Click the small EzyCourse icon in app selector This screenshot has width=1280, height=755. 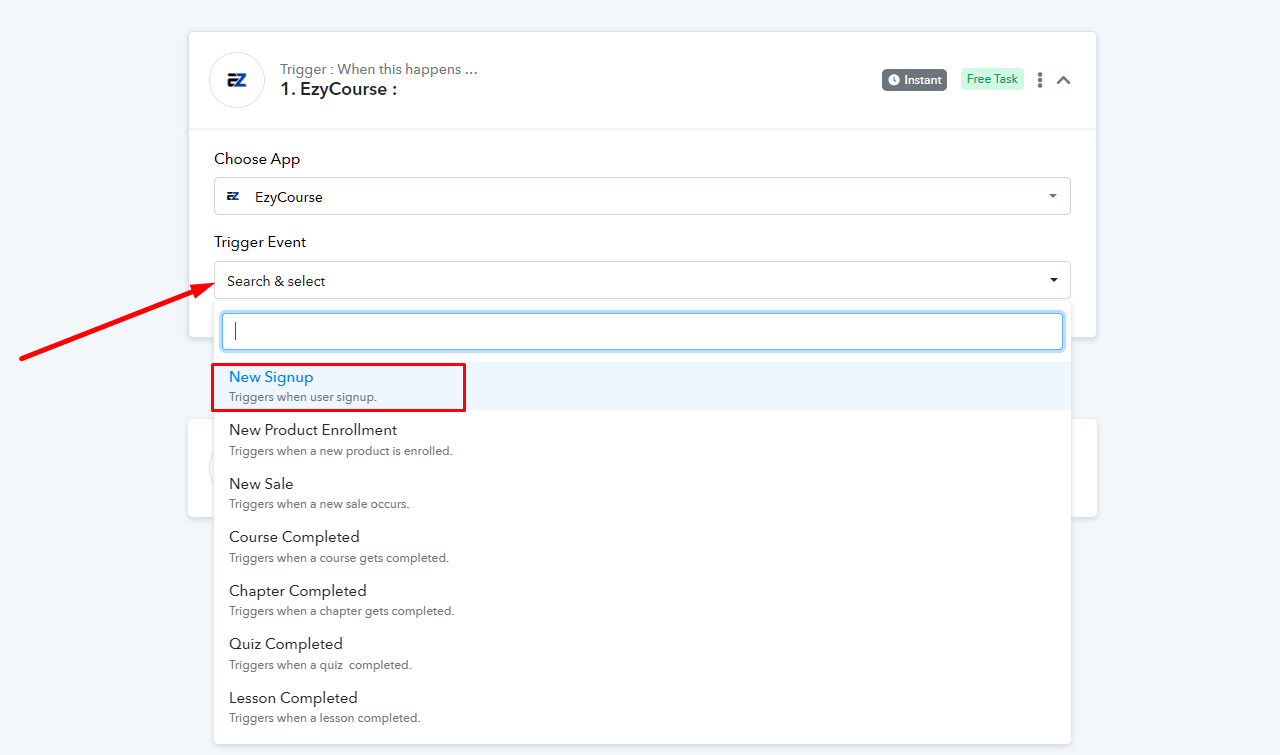tap(233, 196)
